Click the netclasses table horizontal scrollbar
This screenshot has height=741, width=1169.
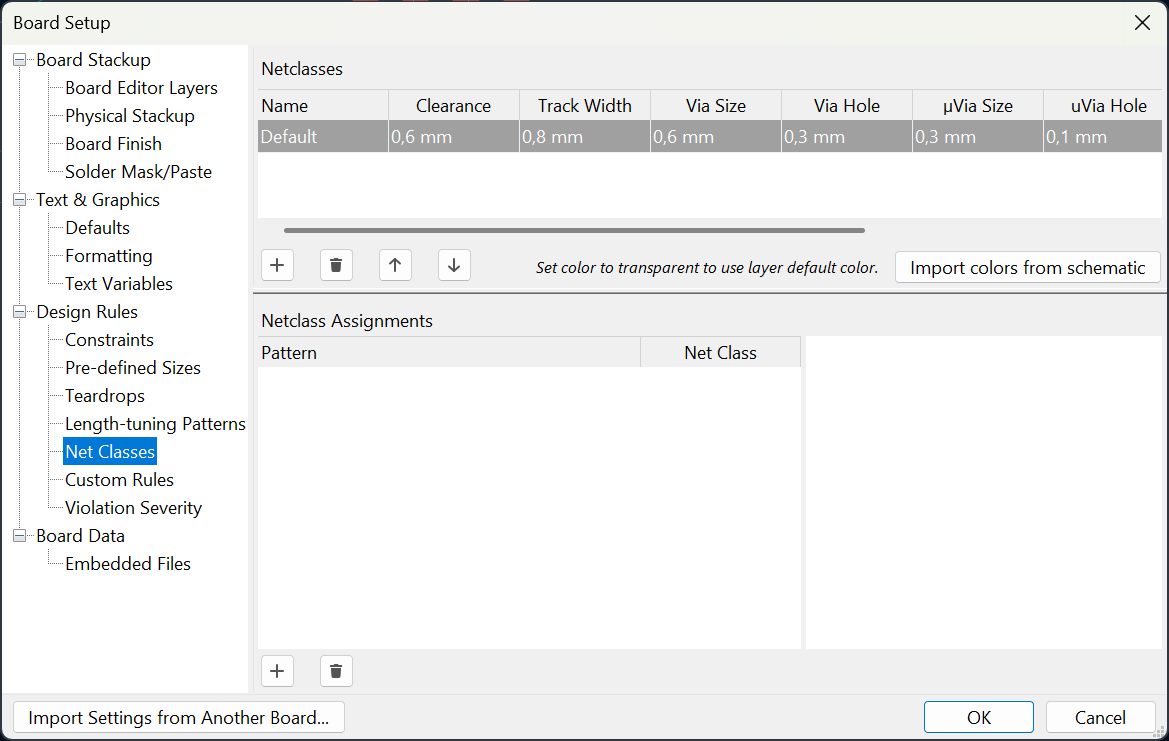(x=574, y=230)
